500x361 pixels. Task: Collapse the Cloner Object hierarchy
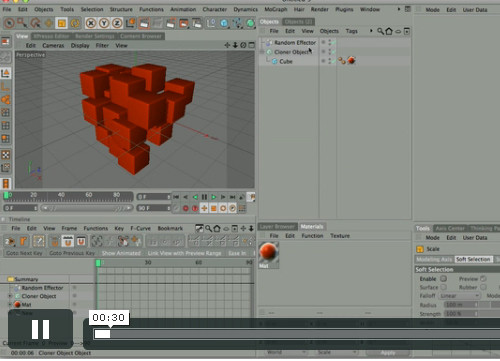point(262,52)
